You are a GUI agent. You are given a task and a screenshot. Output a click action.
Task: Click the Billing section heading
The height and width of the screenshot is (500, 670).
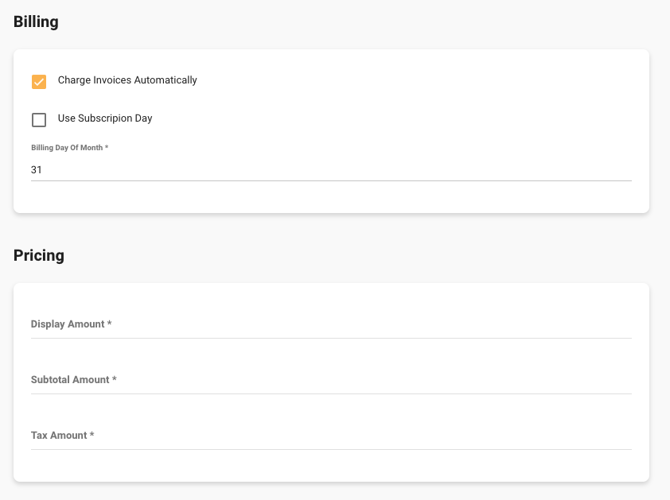[36, 22]
